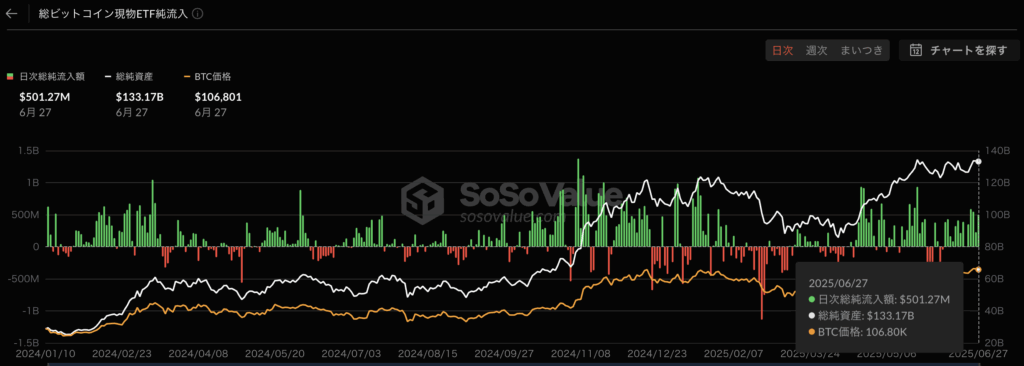
Task: Click the チャートを探す button
Action: (959, 50)
